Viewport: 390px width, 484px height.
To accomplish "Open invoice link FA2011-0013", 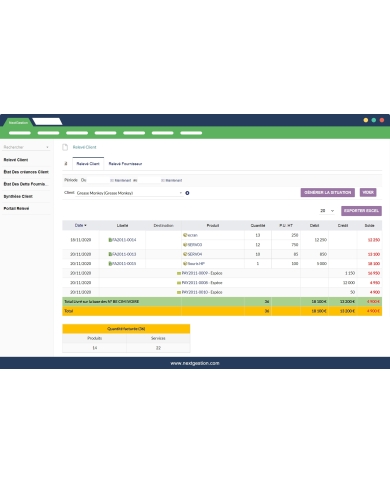I will tap(124, 254).
